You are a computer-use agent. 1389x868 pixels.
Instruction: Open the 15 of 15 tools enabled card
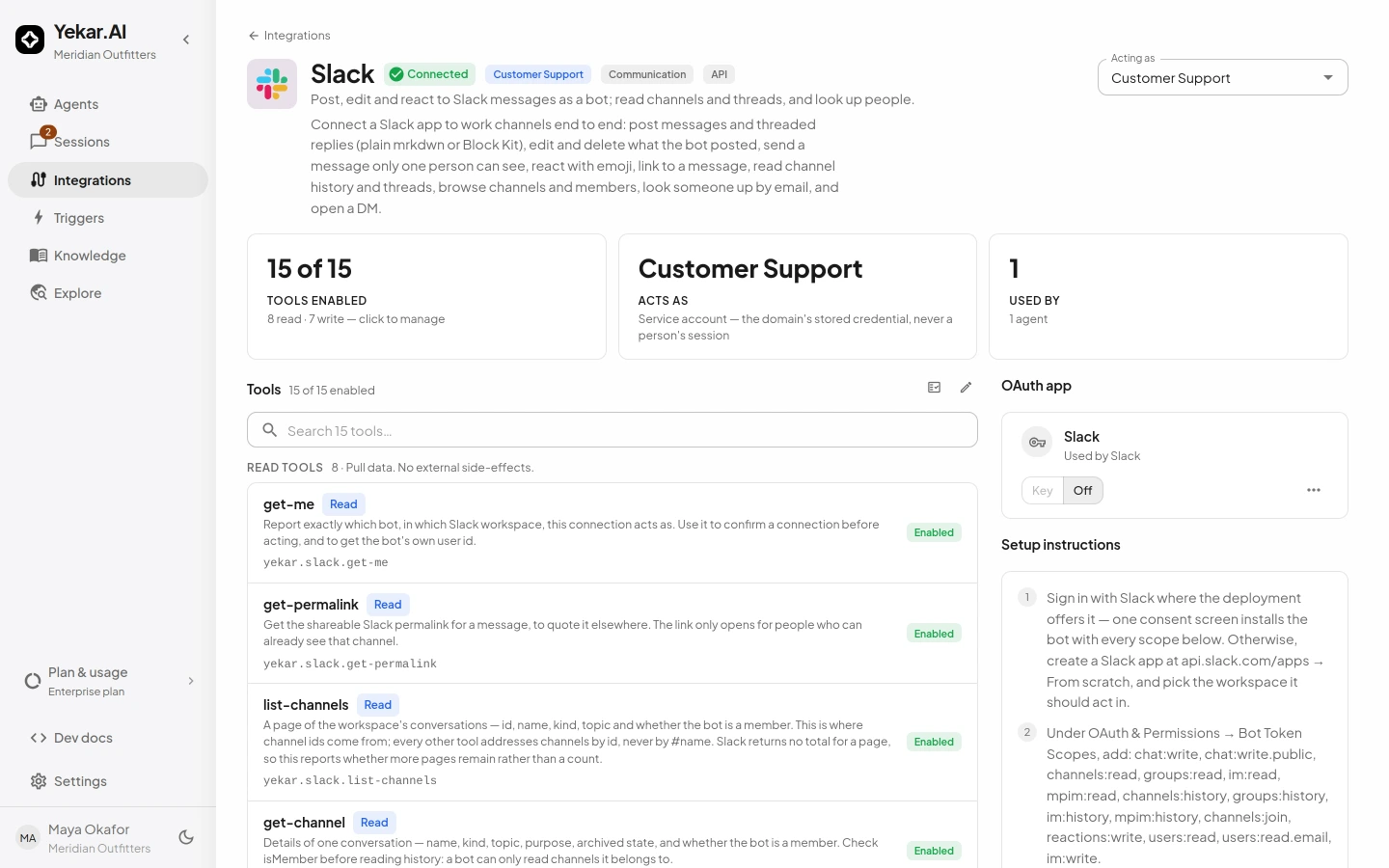pos(426,297)
